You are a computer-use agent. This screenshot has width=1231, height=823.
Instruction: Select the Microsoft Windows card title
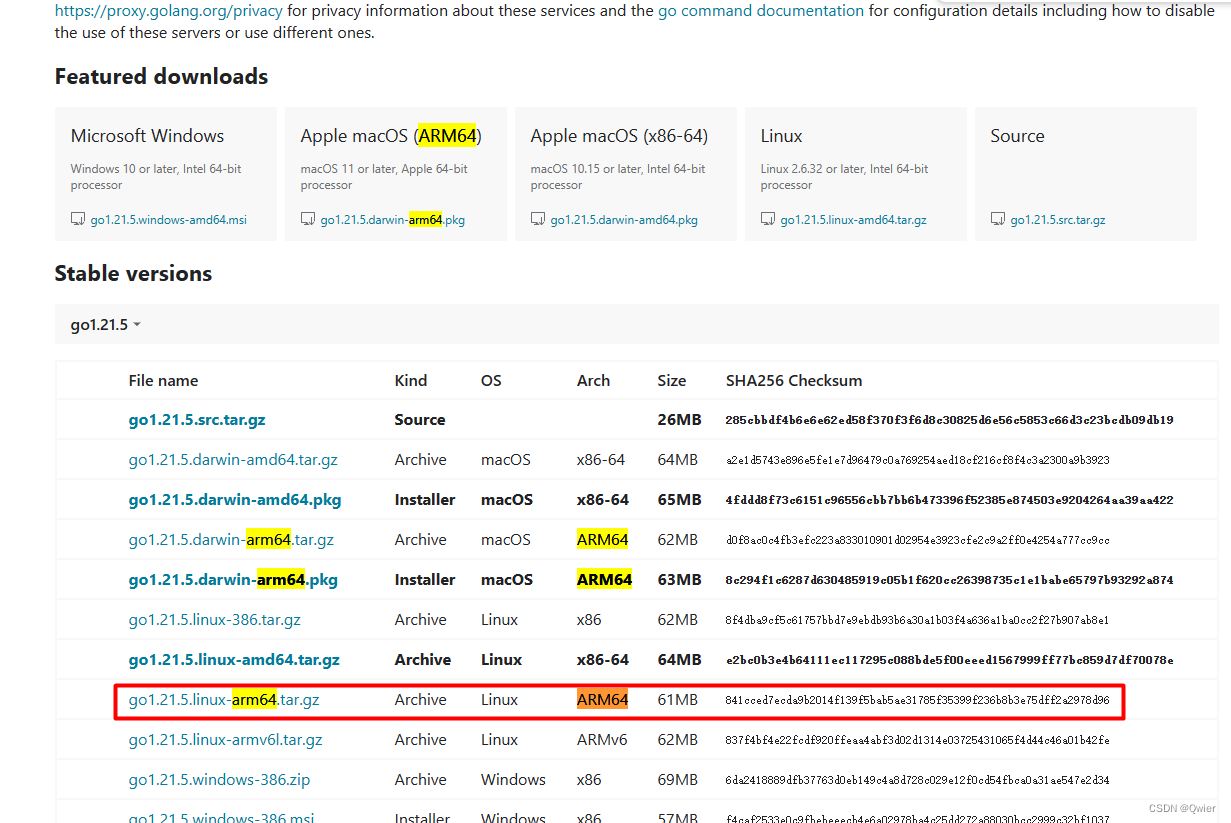click(x=147, y=136)
